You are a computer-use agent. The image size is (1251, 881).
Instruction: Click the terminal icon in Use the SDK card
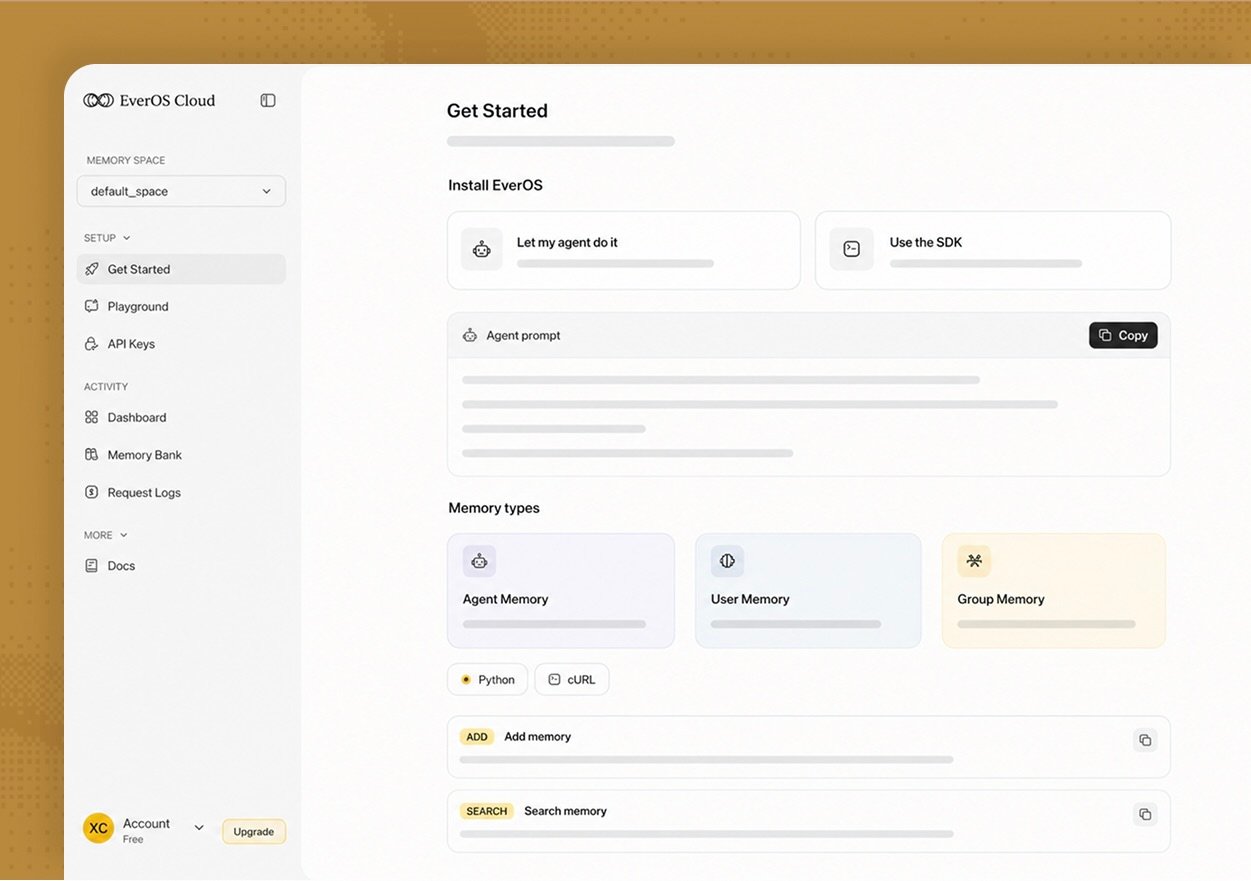point(852,249)
